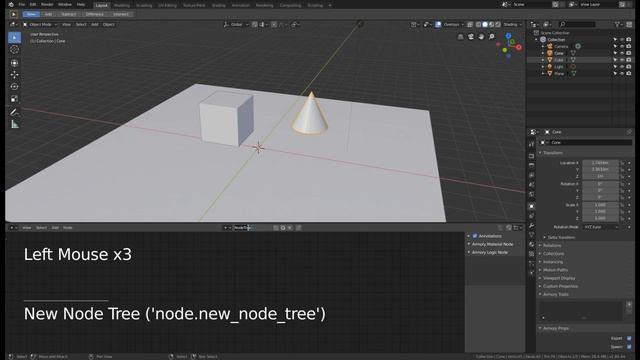640x360 pixels.
Task: Toggle X-ray display icon
Action: [x=470, y=24]
